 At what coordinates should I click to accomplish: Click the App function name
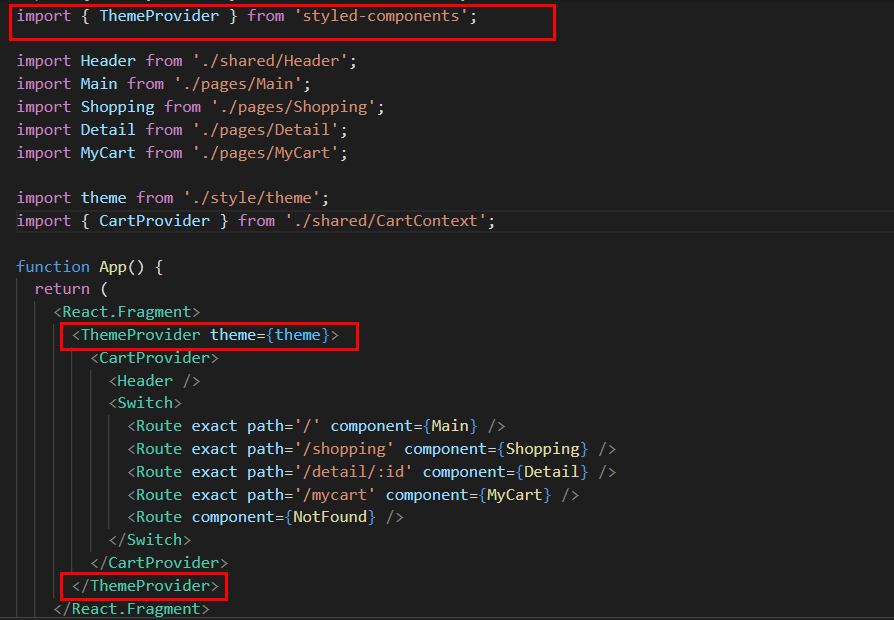(x=113, y=267)
